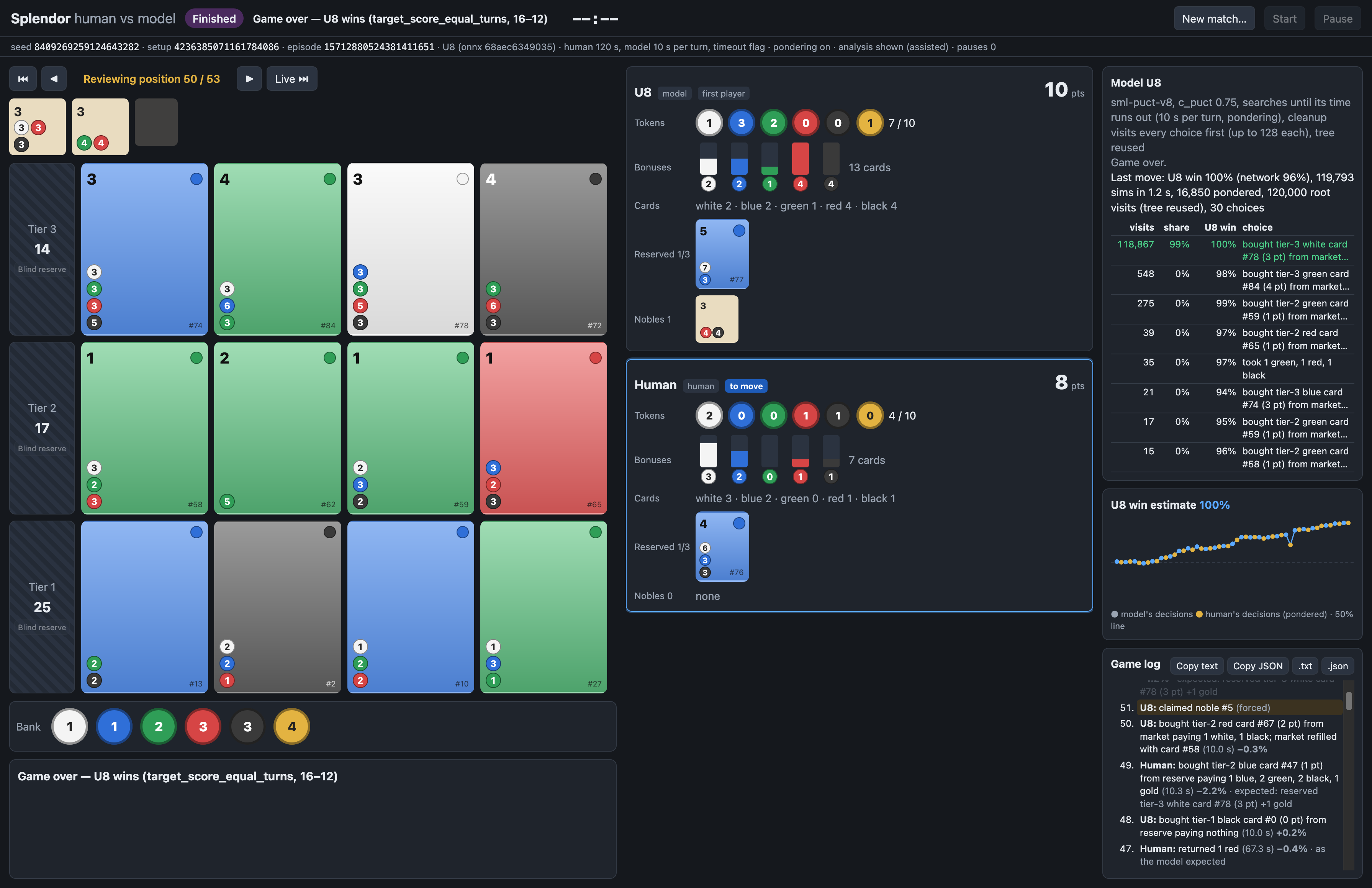Take a red token from the Bank
This screenshot has width=1372, height=888.
pyautogui.click(x=203, y=727)
